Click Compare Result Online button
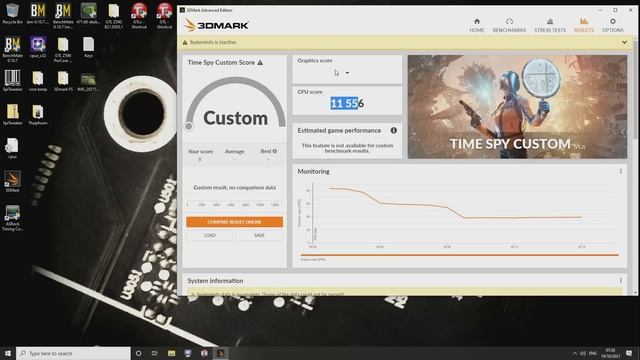The width and height of the screenshot is (640, 360). (234, 222)
